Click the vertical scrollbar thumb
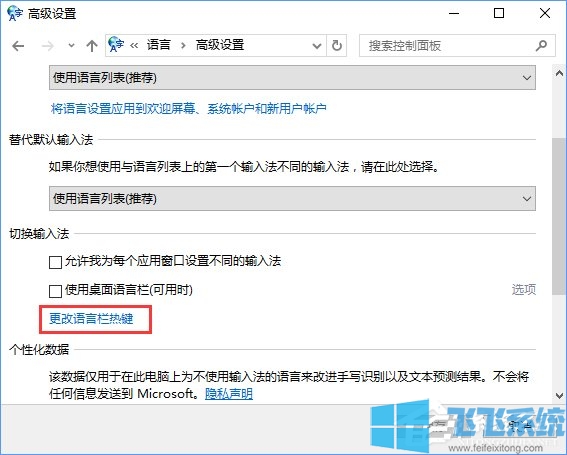567x455 pixels. [559, 216]
